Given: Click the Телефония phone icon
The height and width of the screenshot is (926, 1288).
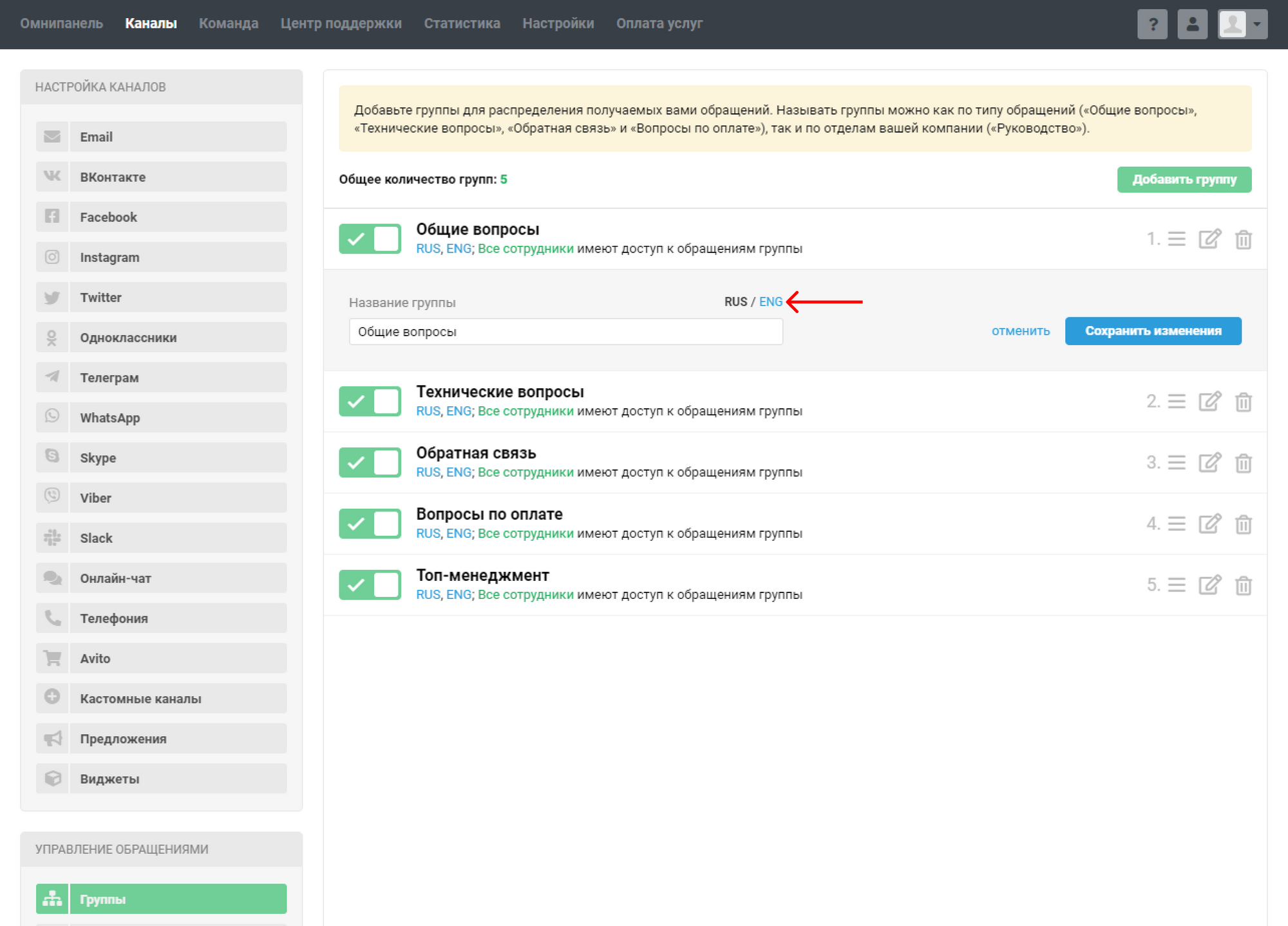Looking at the screenshot, I should click(x=52, y=618).
